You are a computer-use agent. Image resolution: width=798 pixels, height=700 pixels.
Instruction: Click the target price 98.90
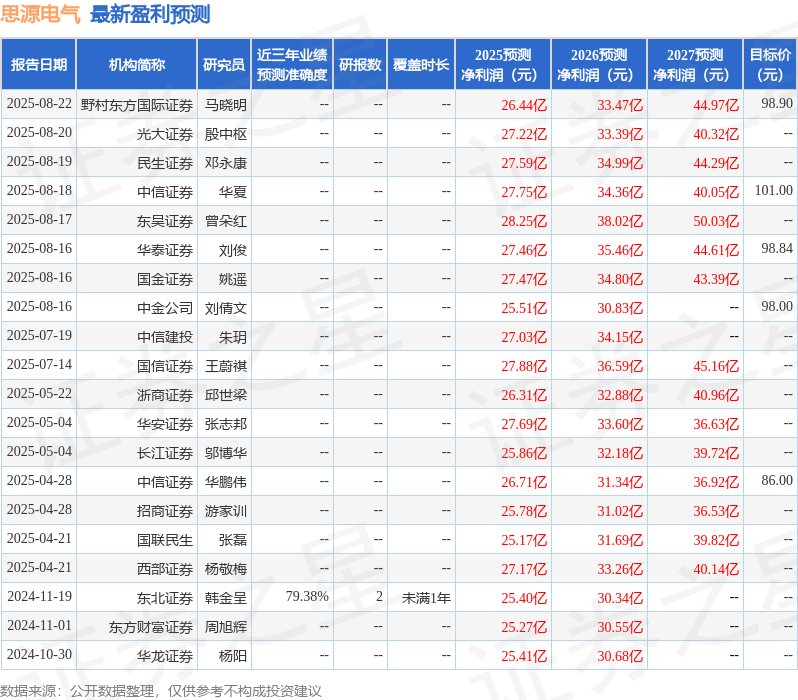(777, 103)
